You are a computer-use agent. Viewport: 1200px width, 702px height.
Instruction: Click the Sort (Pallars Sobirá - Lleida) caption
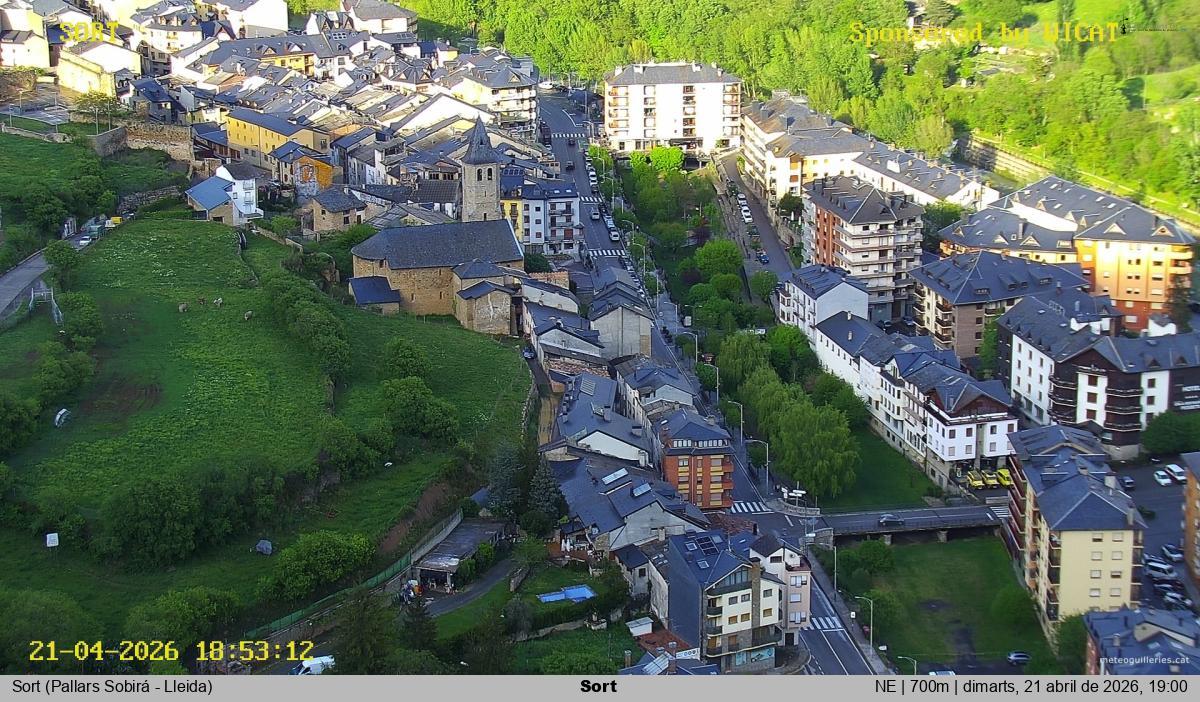click(112, 687)
